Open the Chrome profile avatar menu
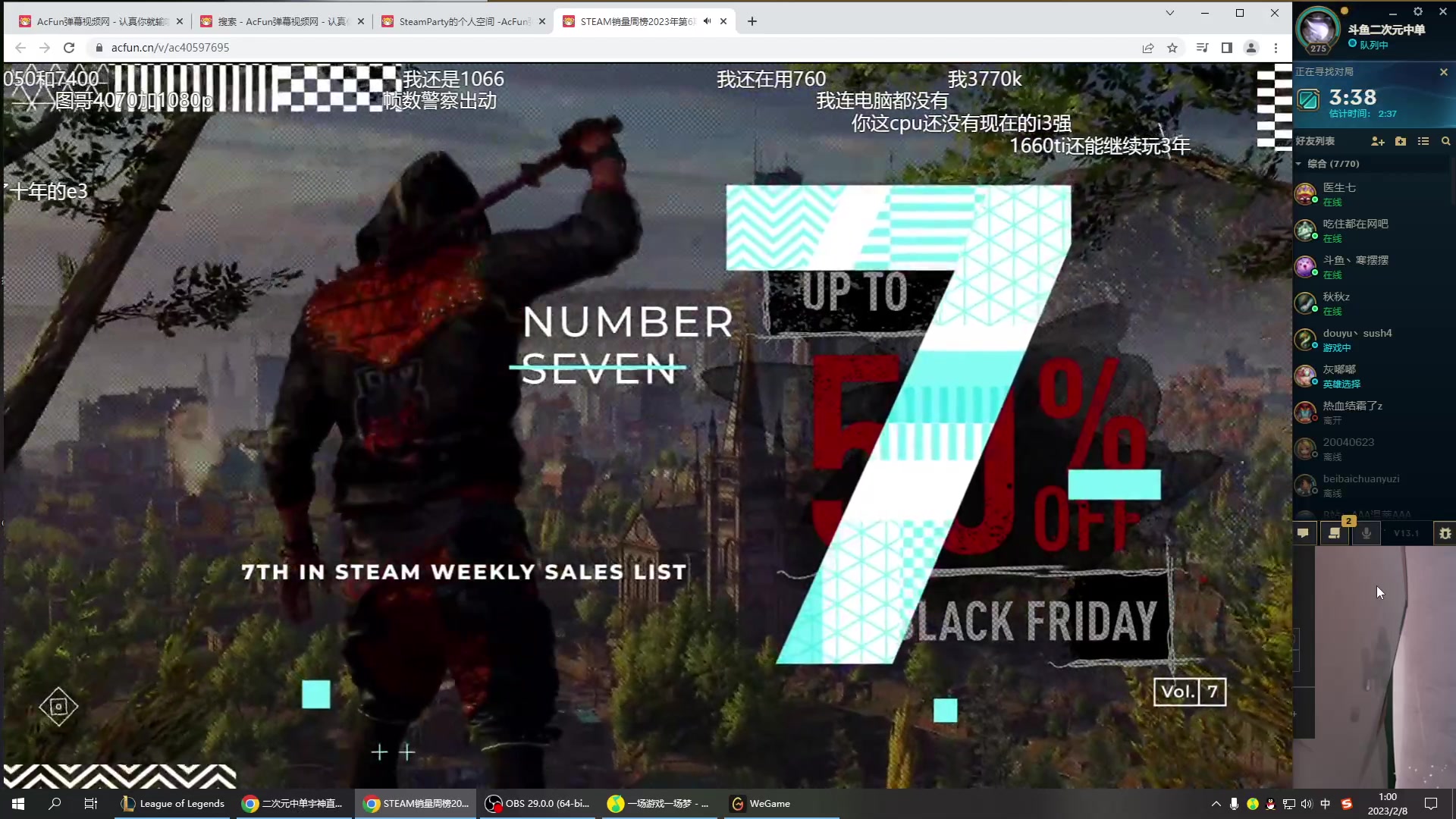This screenshot has width=1456, height=819. click(x=1251, y=48)
